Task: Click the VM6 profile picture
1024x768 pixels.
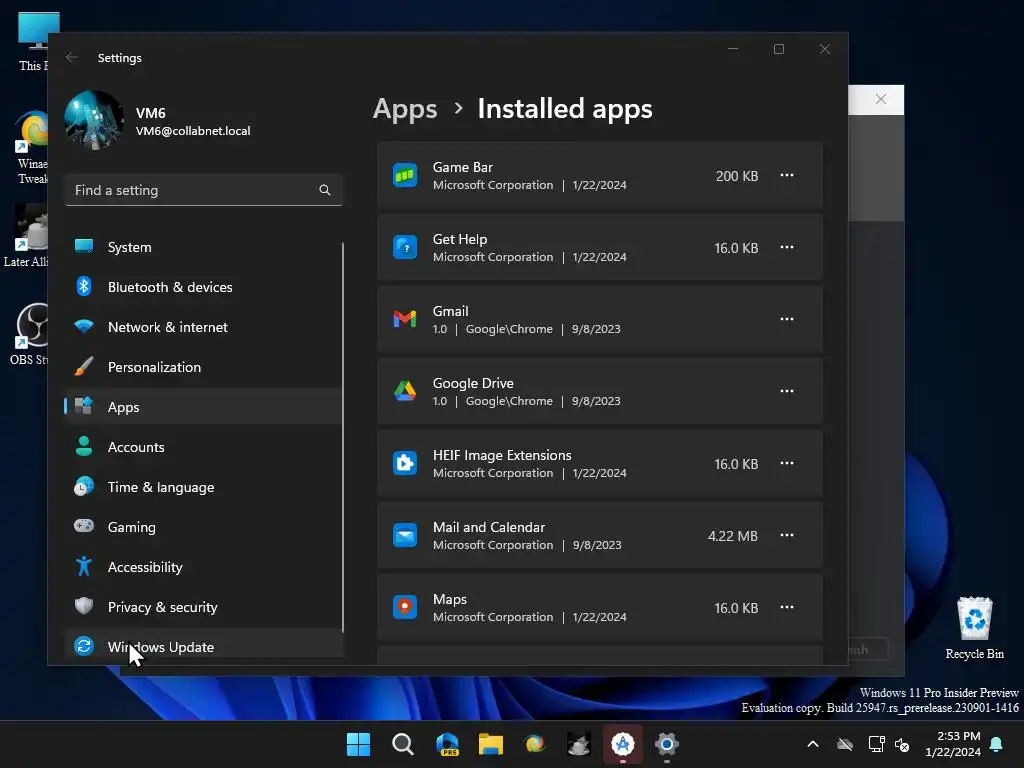Action: (94, 120)
